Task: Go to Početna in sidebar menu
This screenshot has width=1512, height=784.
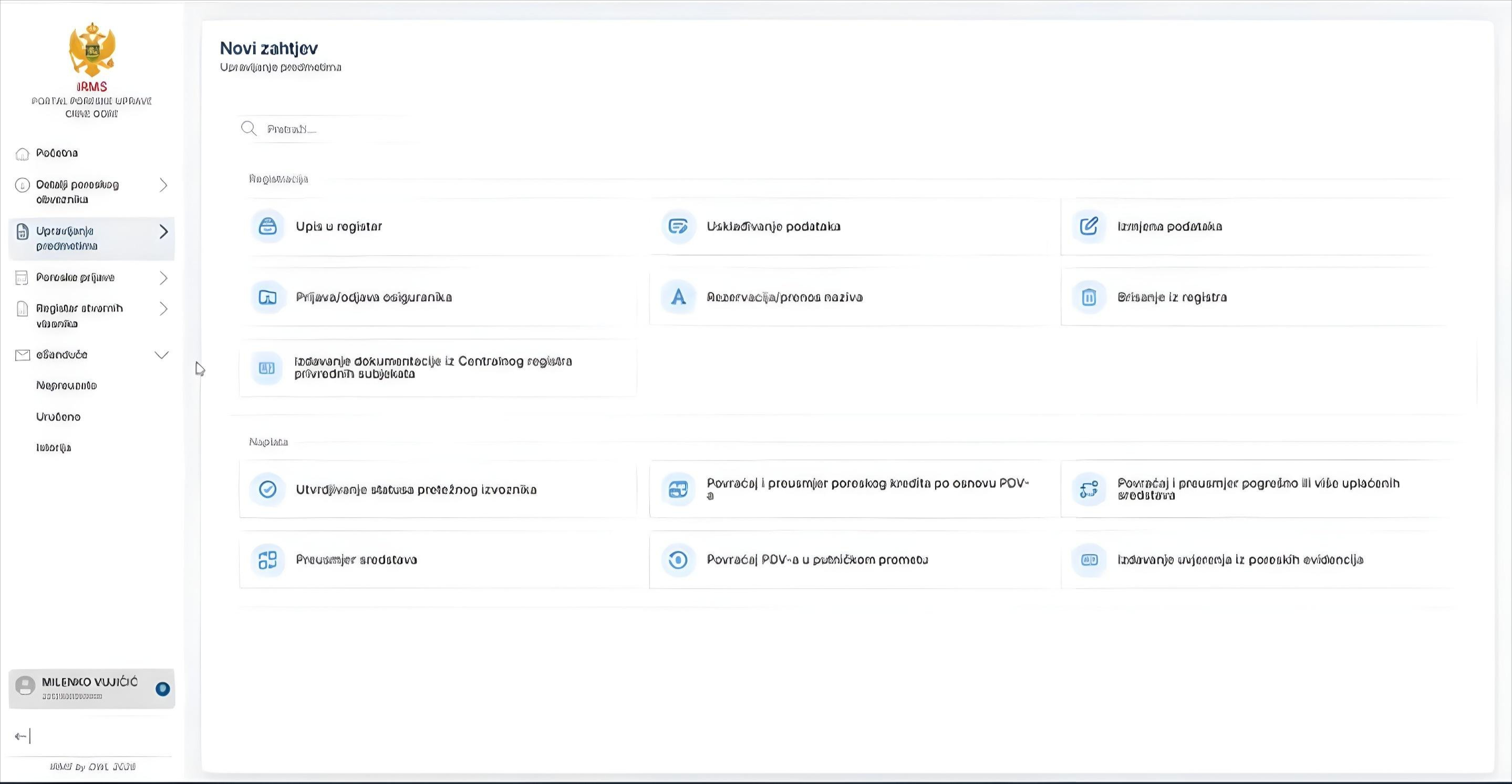Action: coord(57,153)
